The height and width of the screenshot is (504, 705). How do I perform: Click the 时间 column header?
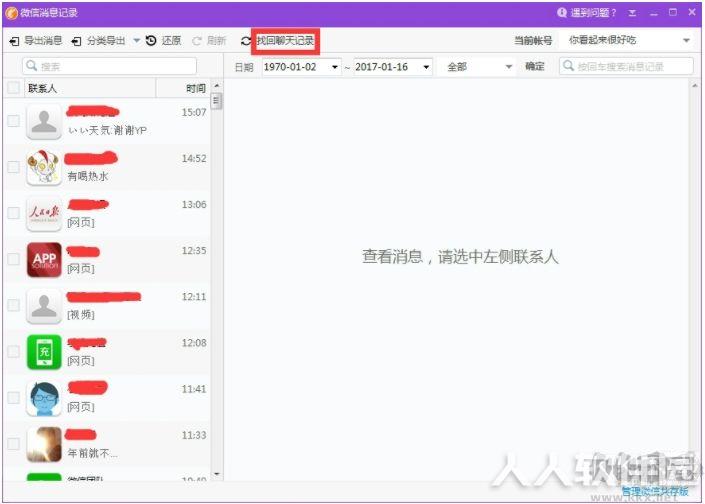coord(196,89)
